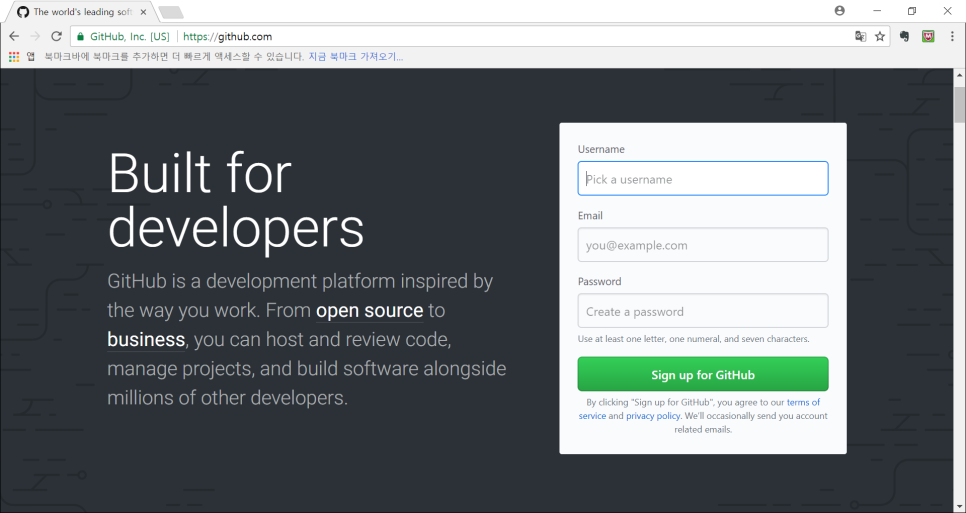966x513 pixels.
Task: Click the green 'Sign up for GitHub' button
Action: point(703,374)
